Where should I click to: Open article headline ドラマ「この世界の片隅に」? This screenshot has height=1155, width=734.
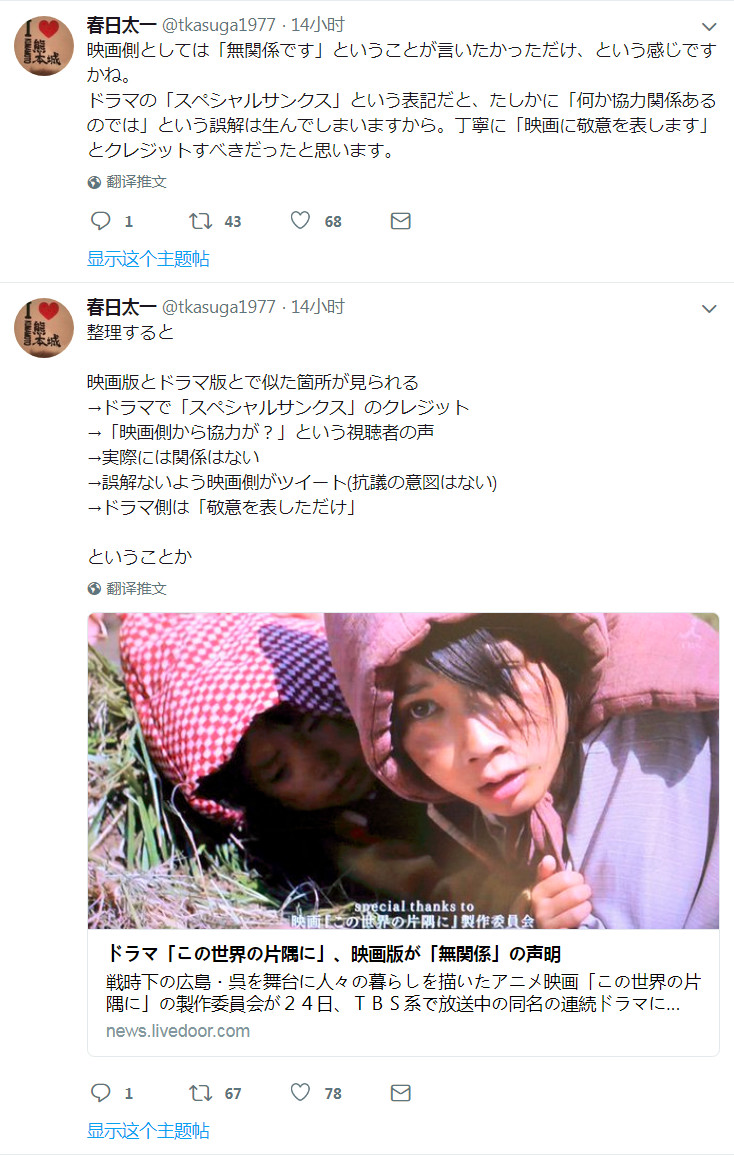click(334, 954)
